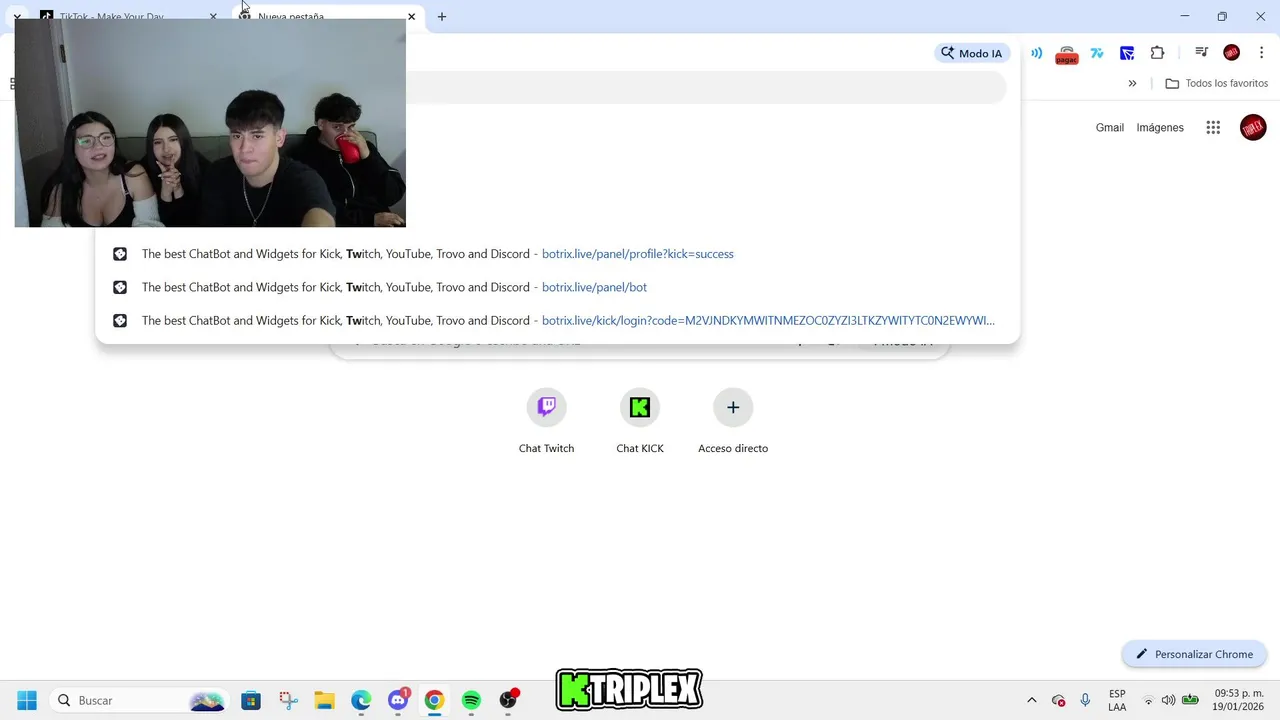This screenshot has height=720, width=1280.
Task: Select suggestion botrix.live/panel/profile?kick=success
Action: (x=557, y=254)
